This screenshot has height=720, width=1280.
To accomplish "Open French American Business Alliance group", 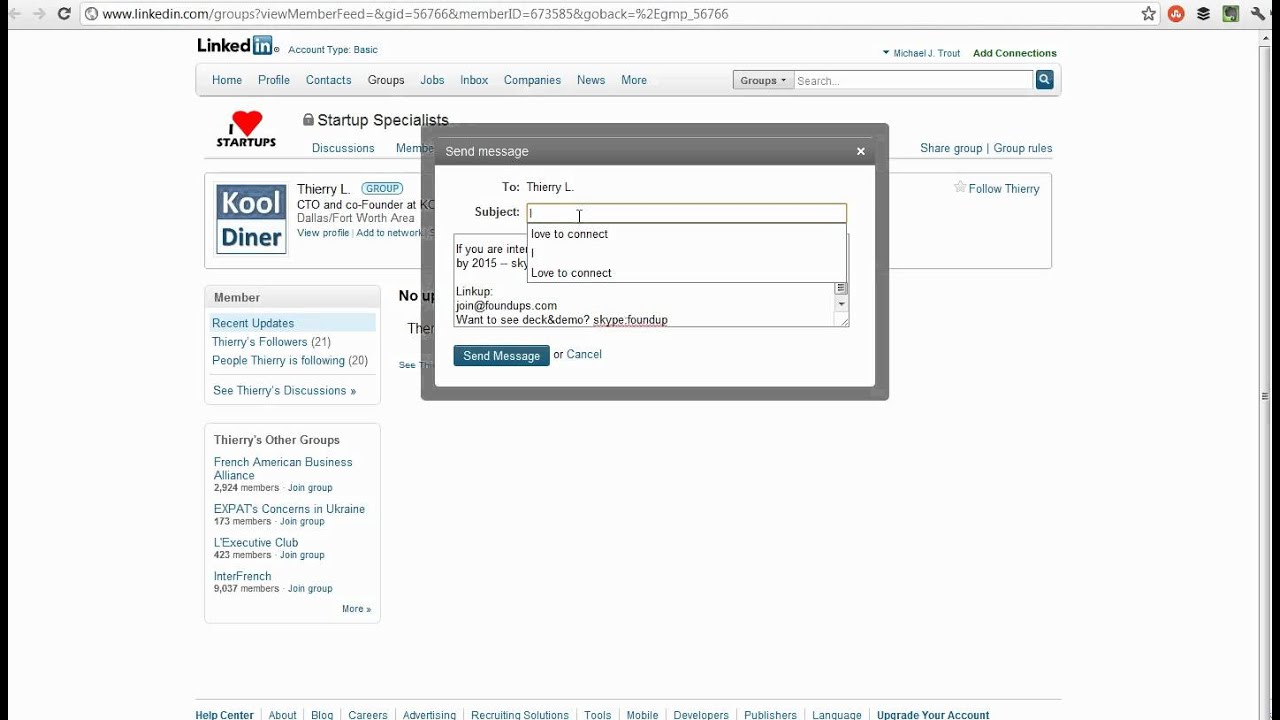I will click(283, 469).
